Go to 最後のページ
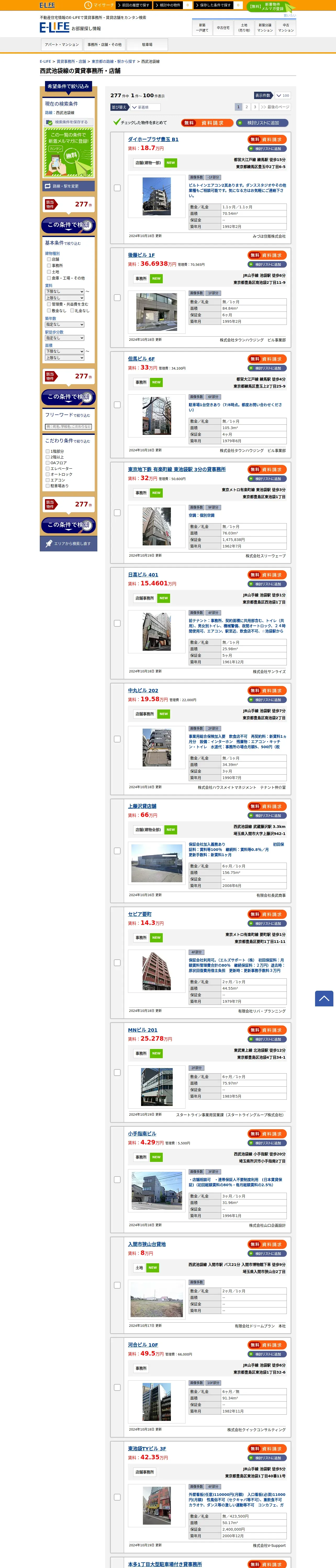The image size is (336, 1568). coord(275,107)
